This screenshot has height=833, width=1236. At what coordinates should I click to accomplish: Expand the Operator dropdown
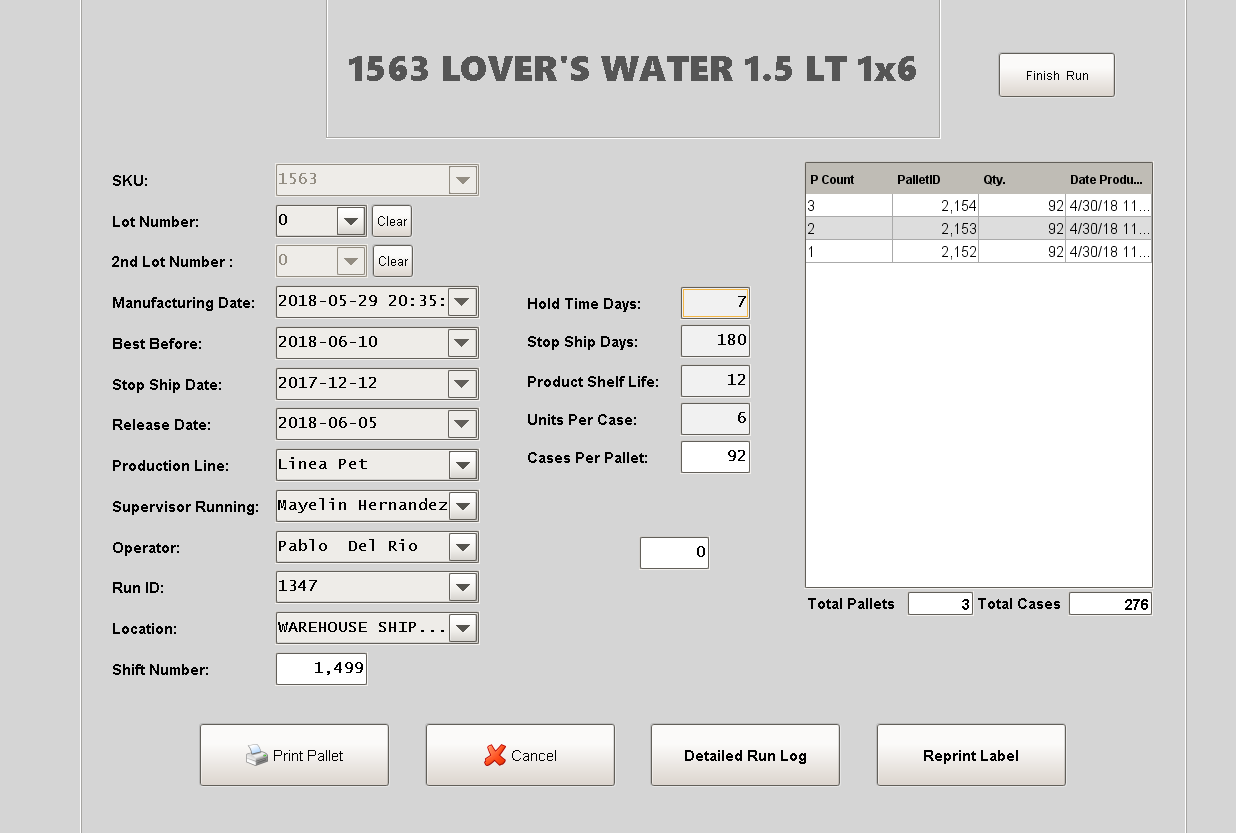[x=462, y=547]
